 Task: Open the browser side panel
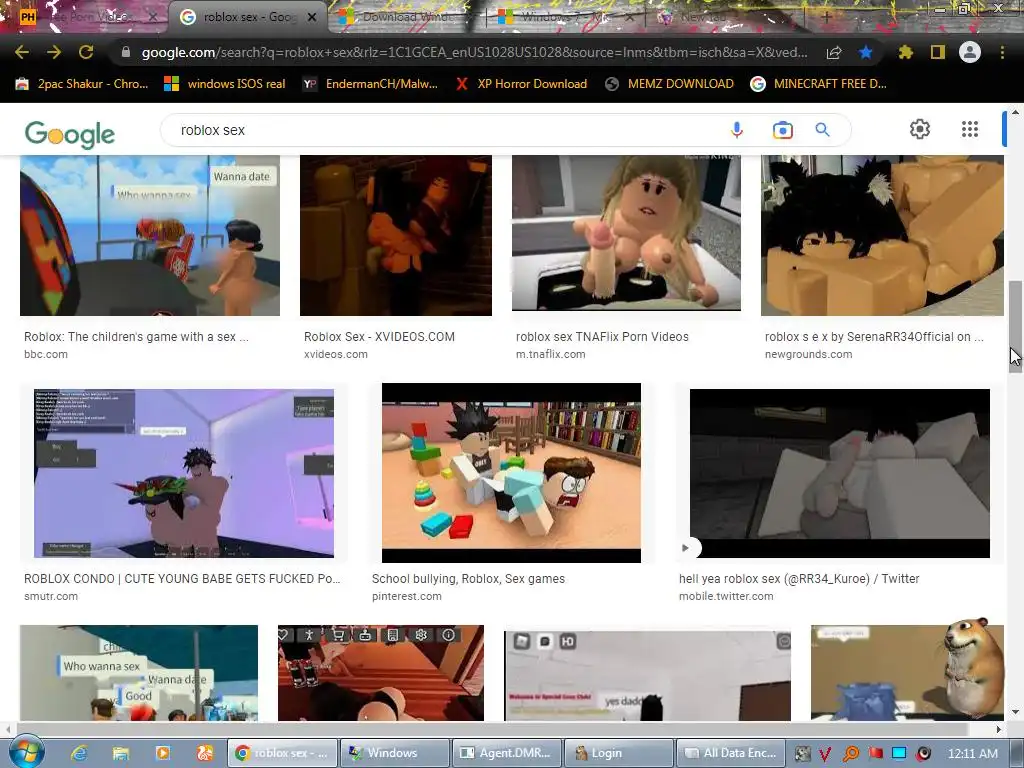[938, 52]
